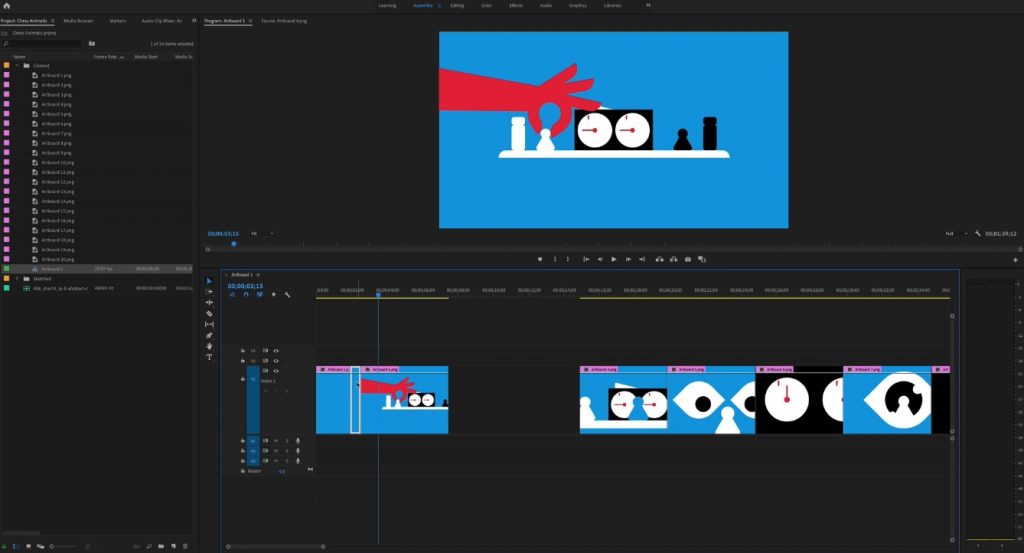Screen dimensions: 1024x553
Task: Switch to Editing workspace
Action: pos(457,5)
